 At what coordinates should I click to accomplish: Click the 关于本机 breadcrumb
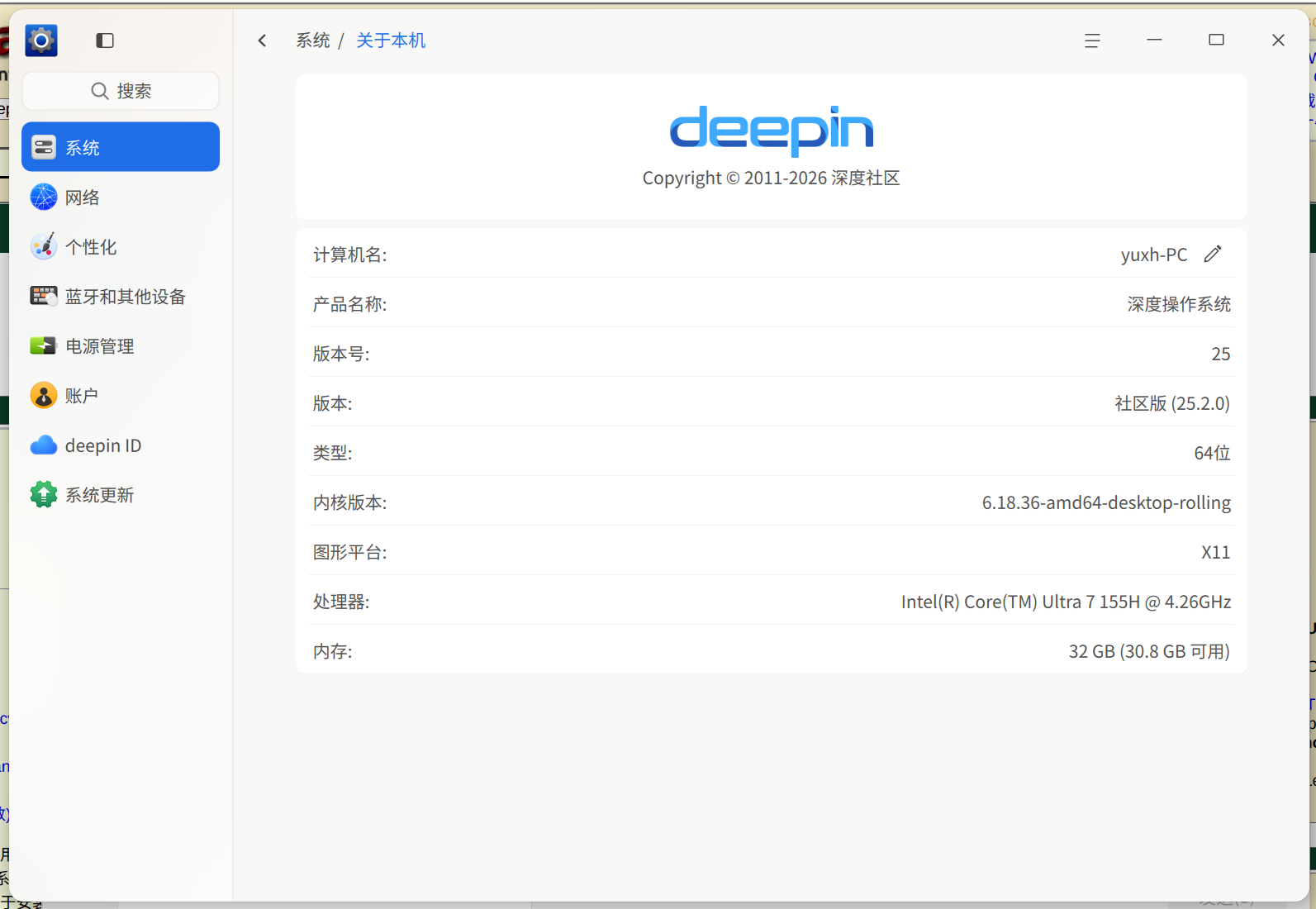coord(391,40)
